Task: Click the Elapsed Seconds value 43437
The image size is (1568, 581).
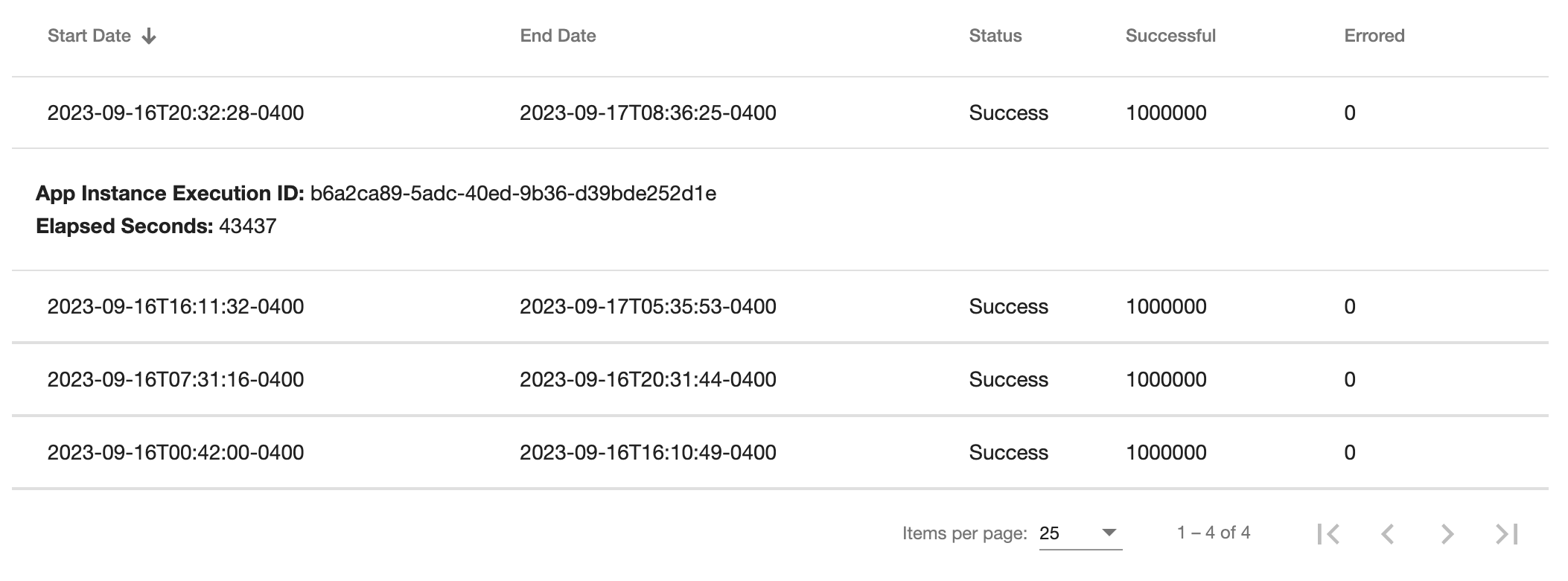Action: pos(247,226)
